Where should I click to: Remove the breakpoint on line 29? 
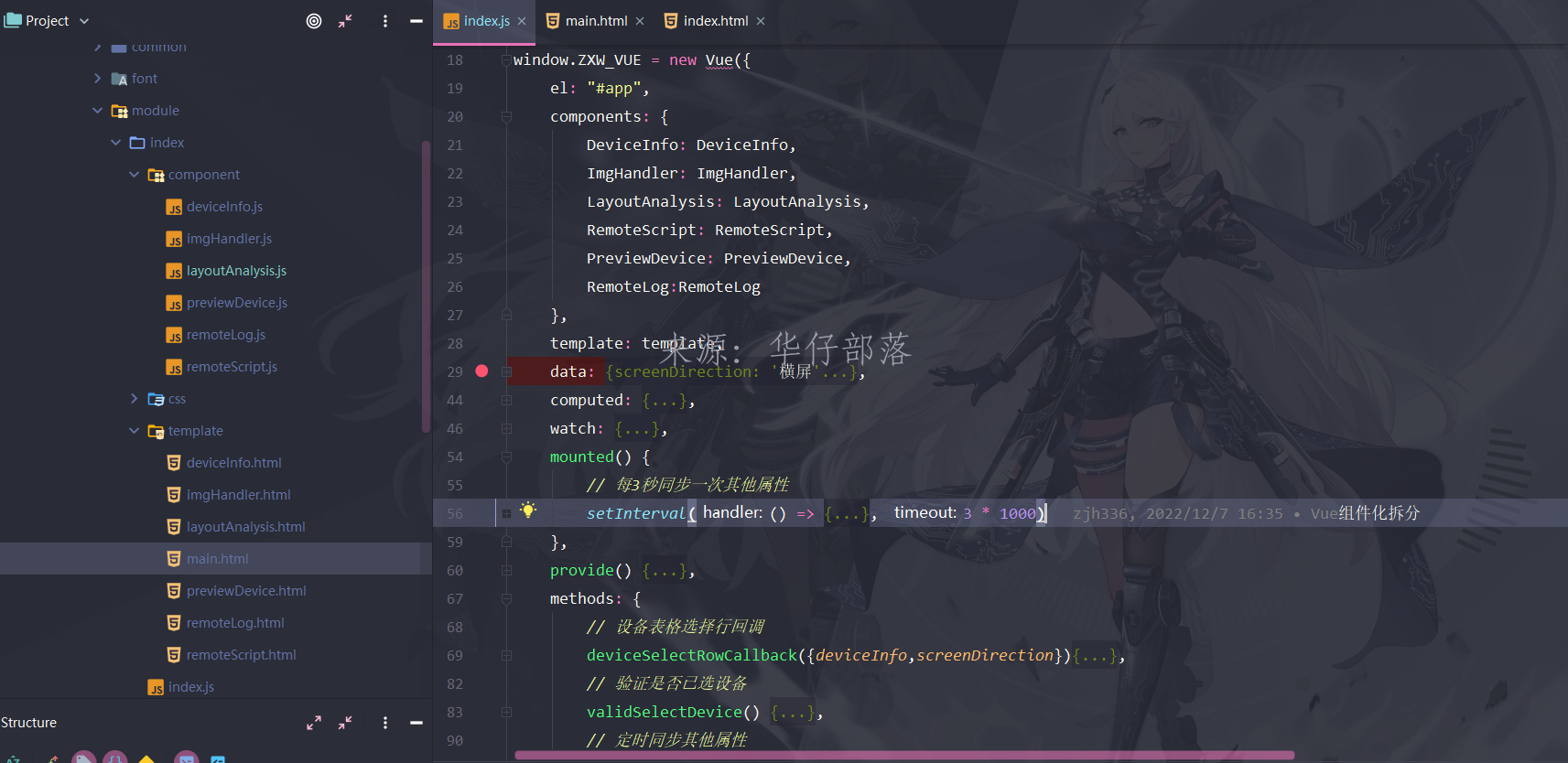(481, 371)
